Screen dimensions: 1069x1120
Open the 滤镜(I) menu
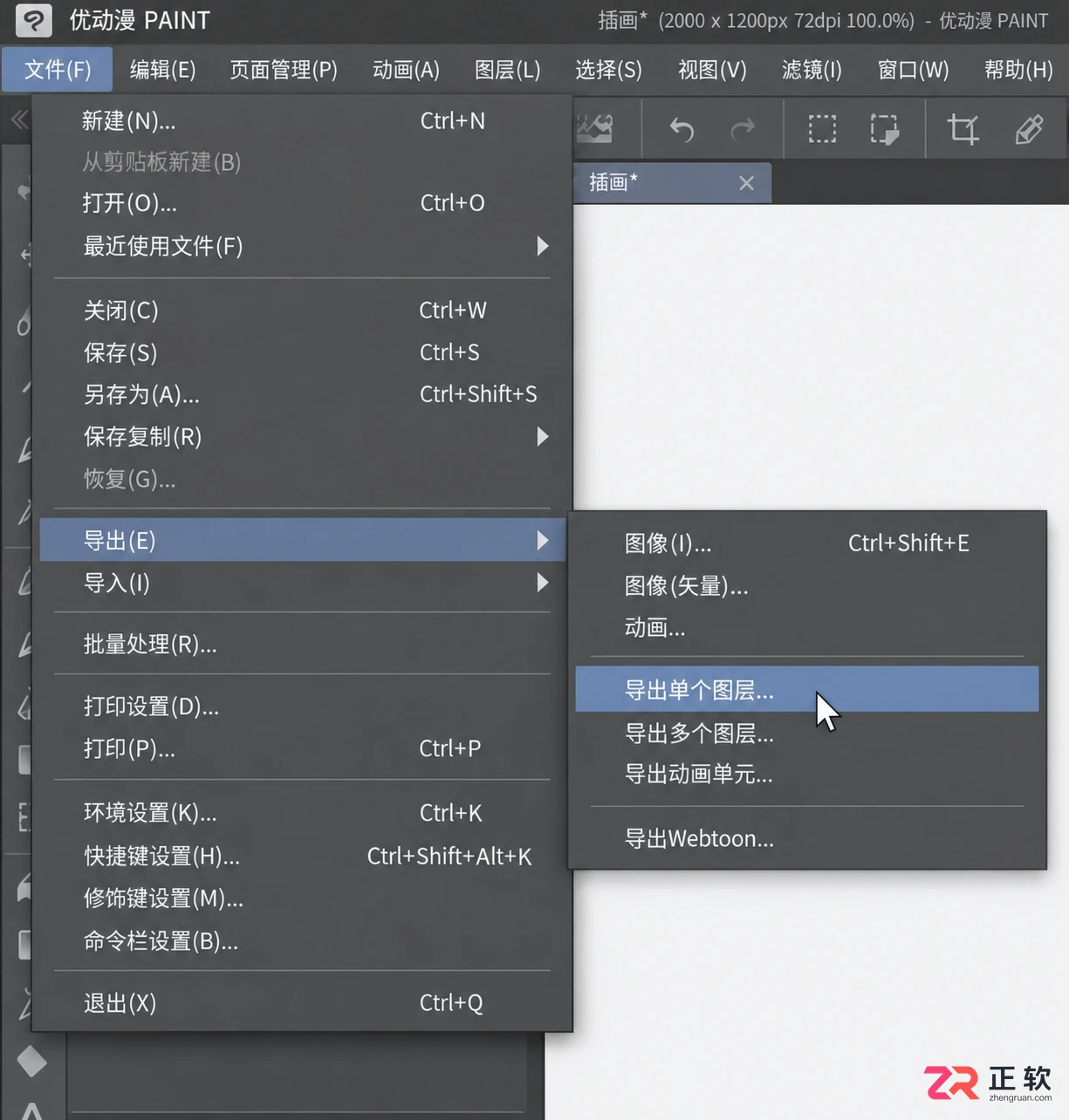click(x=812, y=69)
